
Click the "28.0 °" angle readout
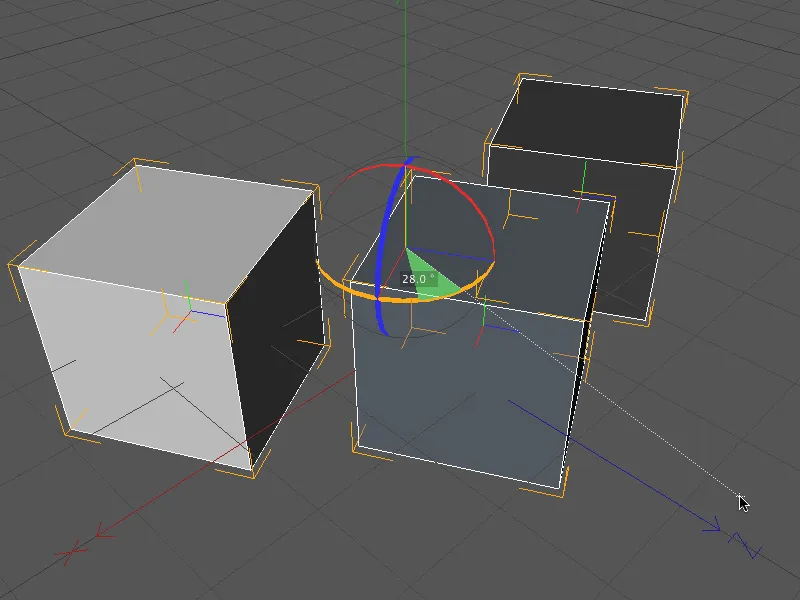coord(418,279)
